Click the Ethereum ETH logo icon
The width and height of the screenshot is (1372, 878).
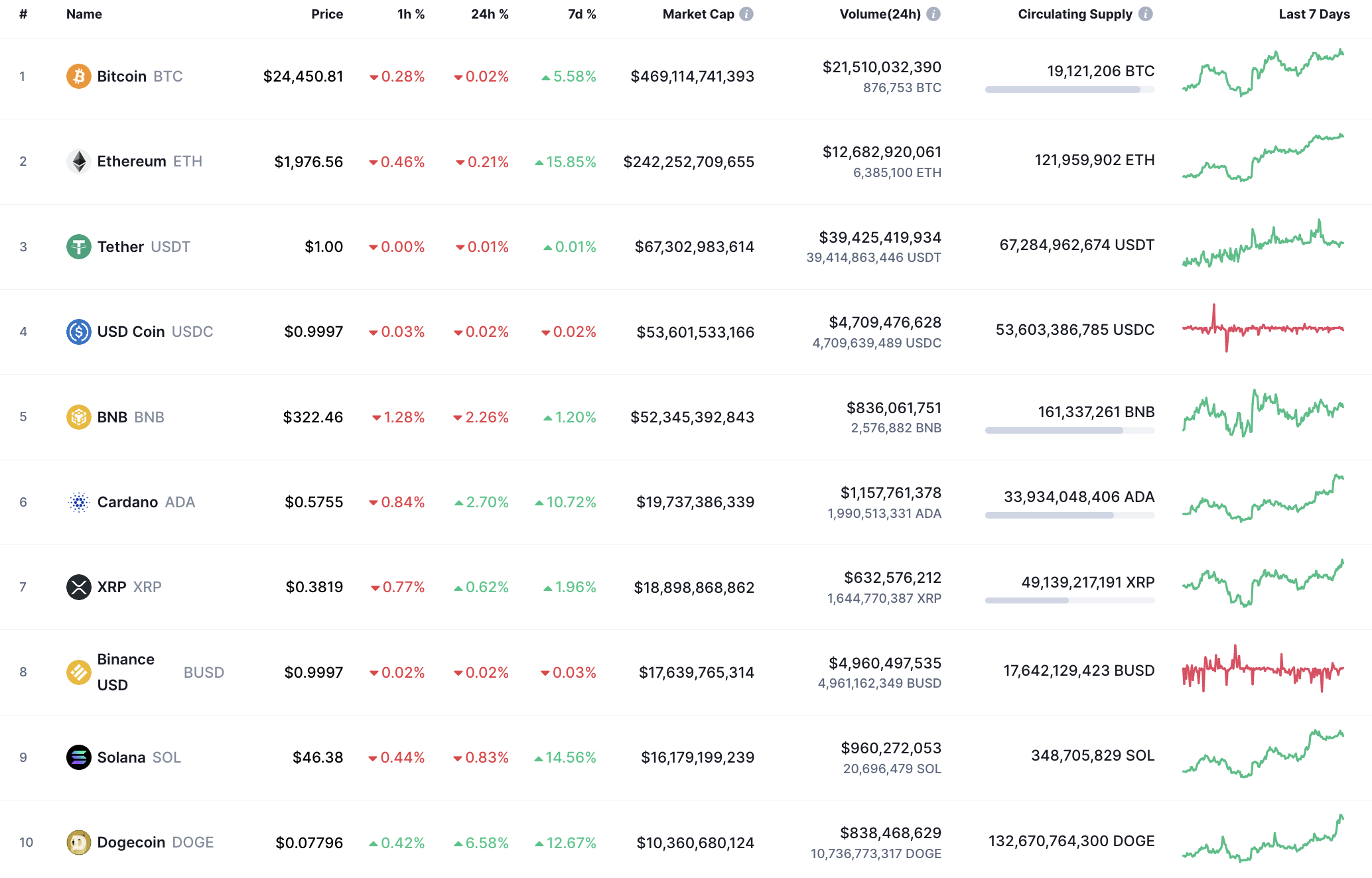tap(79, 161)
